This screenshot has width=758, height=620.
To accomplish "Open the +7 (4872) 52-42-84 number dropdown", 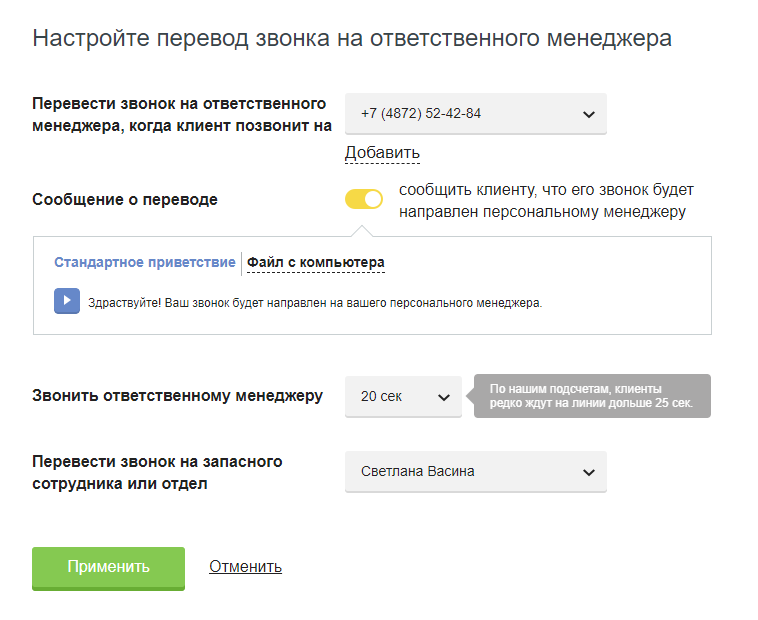I will coord(460,114).
